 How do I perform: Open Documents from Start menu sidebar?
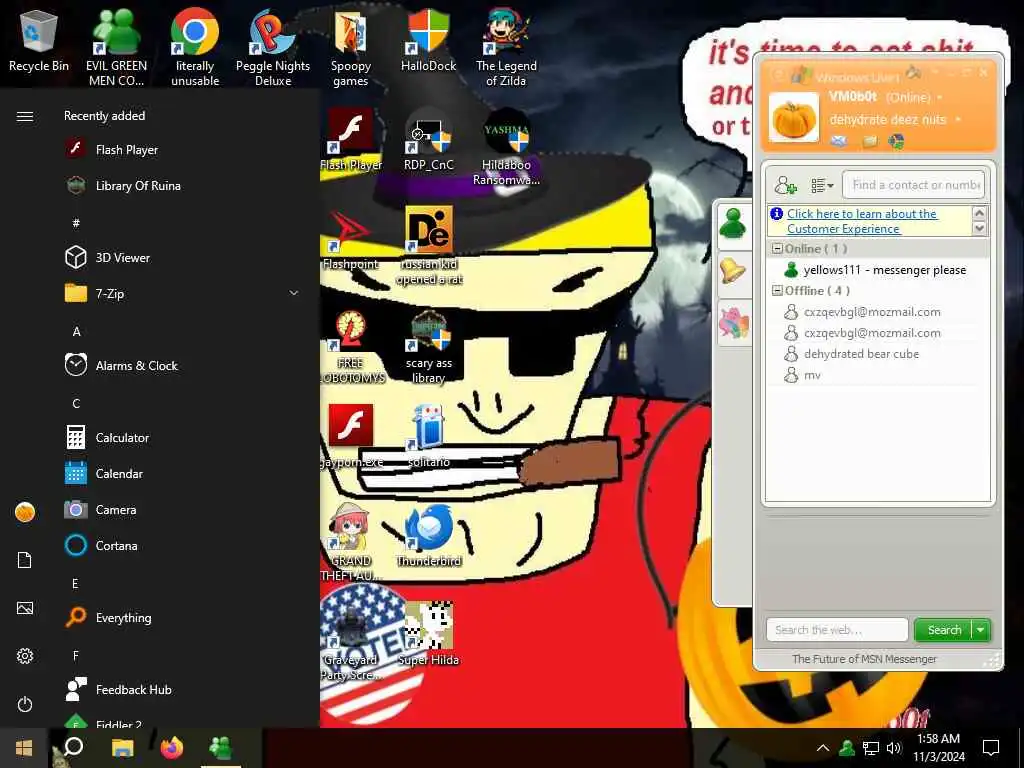[x=25, y=560]
